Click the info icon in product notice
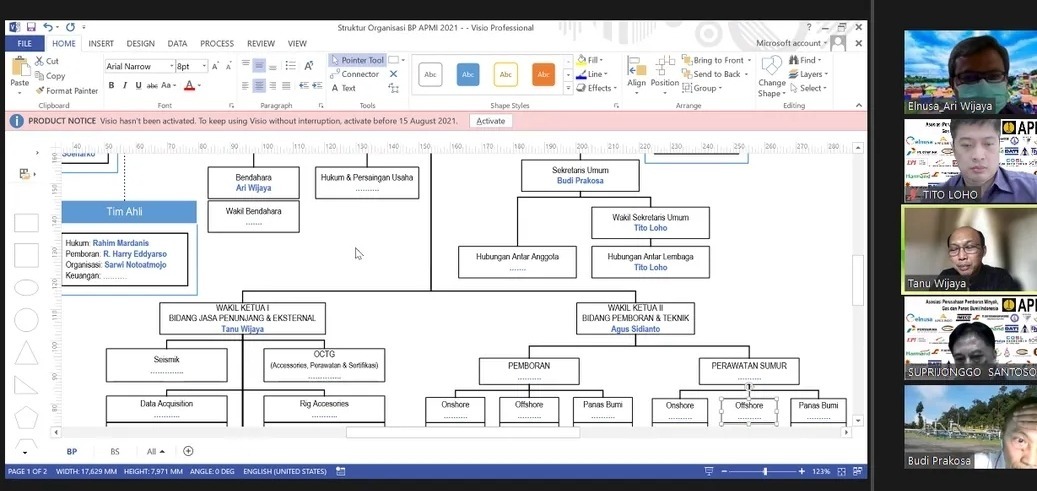The height and width of the screenshot is (491, 1037). pyautogui.click(x=17, y=121)
